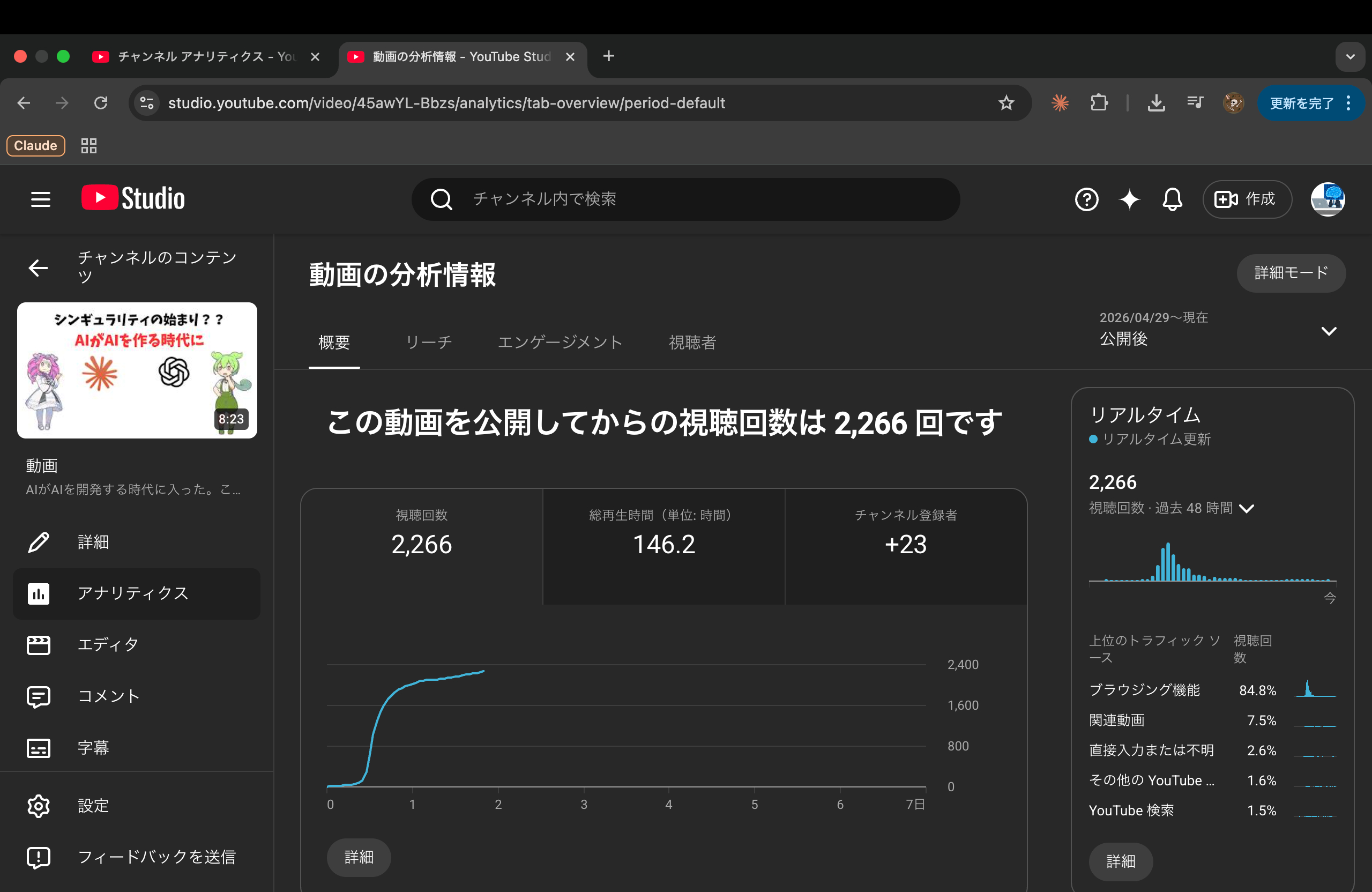Click the video title text AIがAIを開発する
This screenshot has width=1372, height=892.
133,489
